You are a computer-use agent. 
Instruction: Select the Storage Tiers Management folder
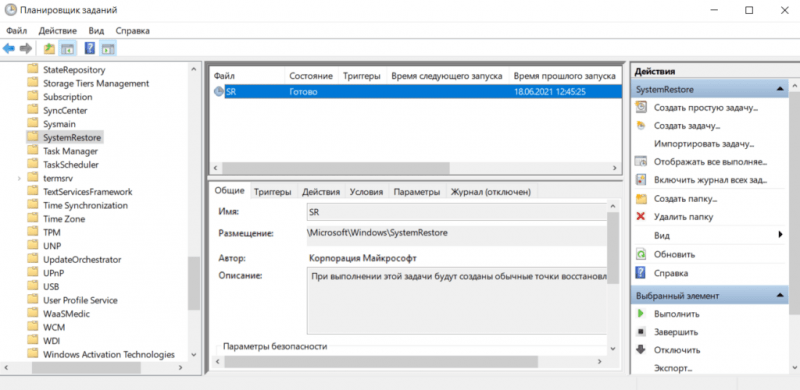pyautogui.click(x=96, y=83)
